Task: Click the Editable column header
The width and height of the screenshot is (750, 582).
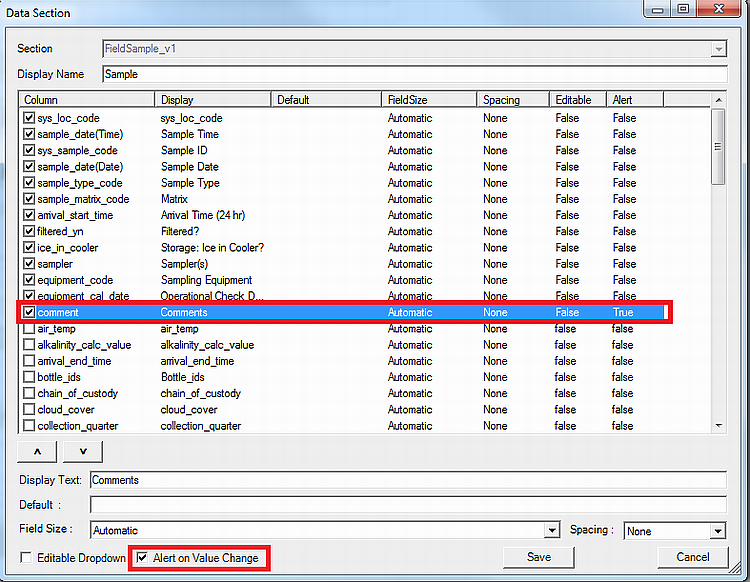Action: click(x=577, y=100)
